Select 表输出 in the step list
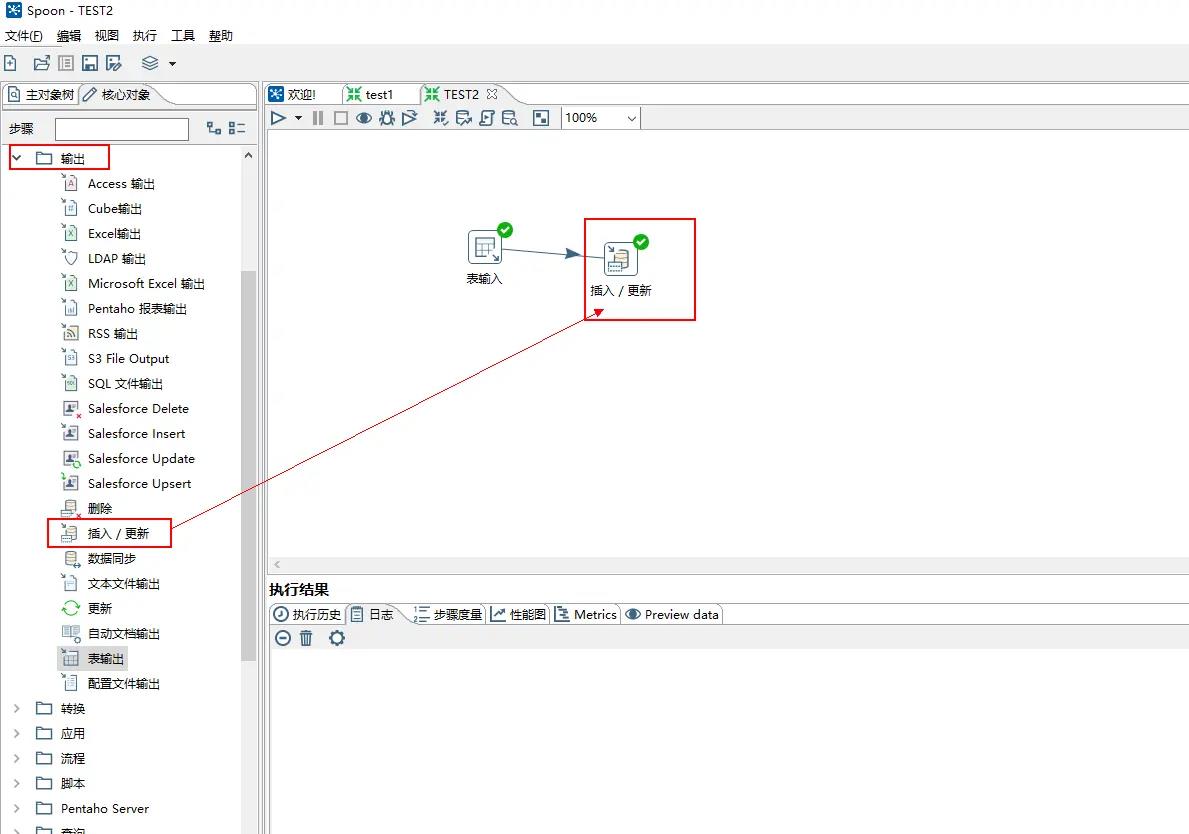The width and height of the screenshot is (1189, 834). coord(105,659)
